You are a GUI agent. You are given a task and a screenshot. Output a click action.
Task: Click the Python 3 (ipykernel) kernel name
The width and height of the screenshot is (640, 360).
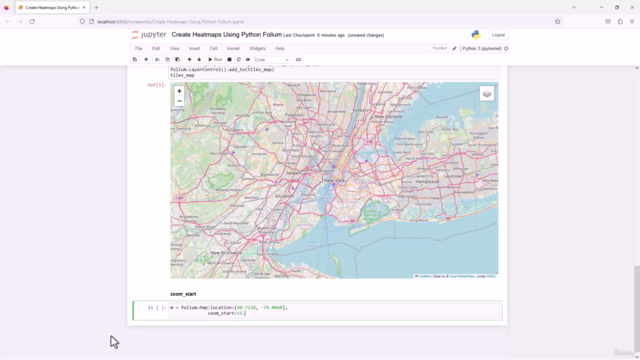point(482,49)
